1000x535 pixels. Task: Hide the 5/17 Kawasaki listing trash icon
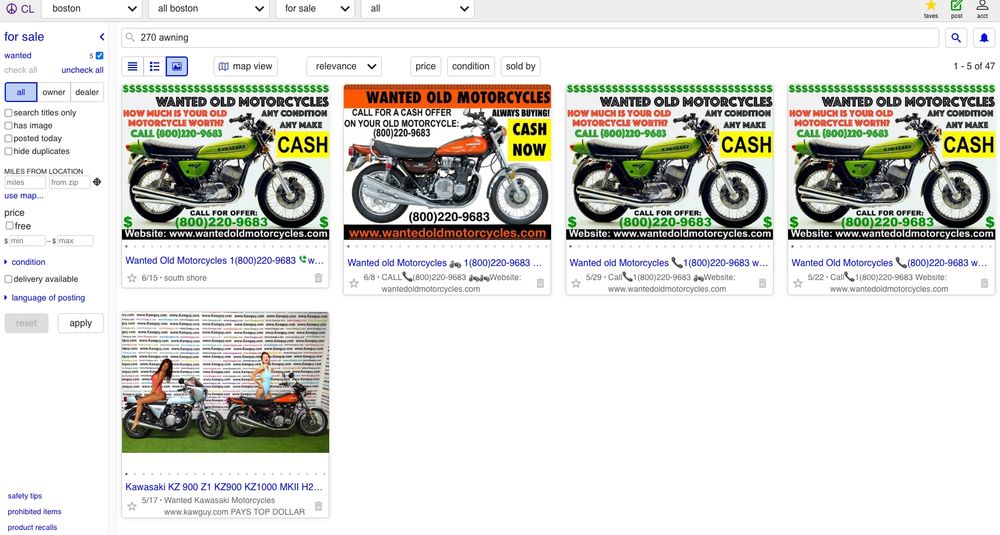[318, 506]
